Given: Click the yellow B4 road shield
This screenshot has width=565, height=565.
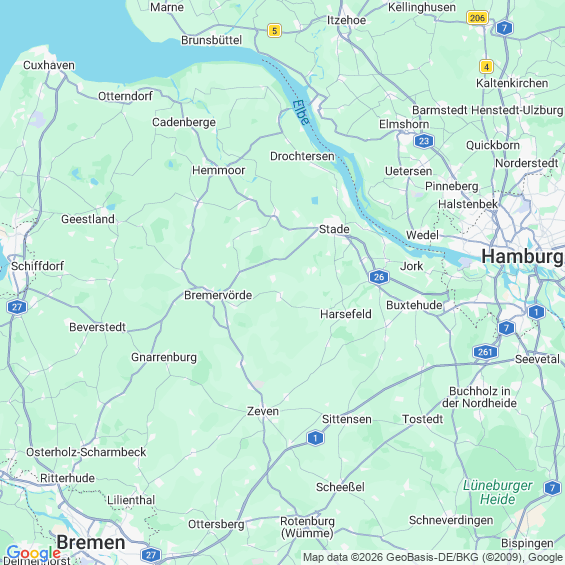Looking at the screenshot, I should 486,67.
